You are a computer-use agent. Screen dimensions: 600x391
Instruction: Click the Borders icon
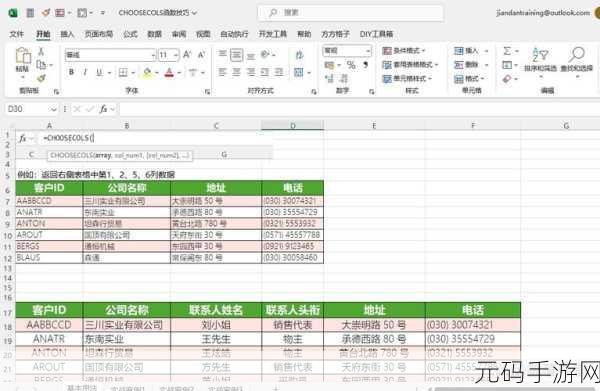[x=123, y=72]
